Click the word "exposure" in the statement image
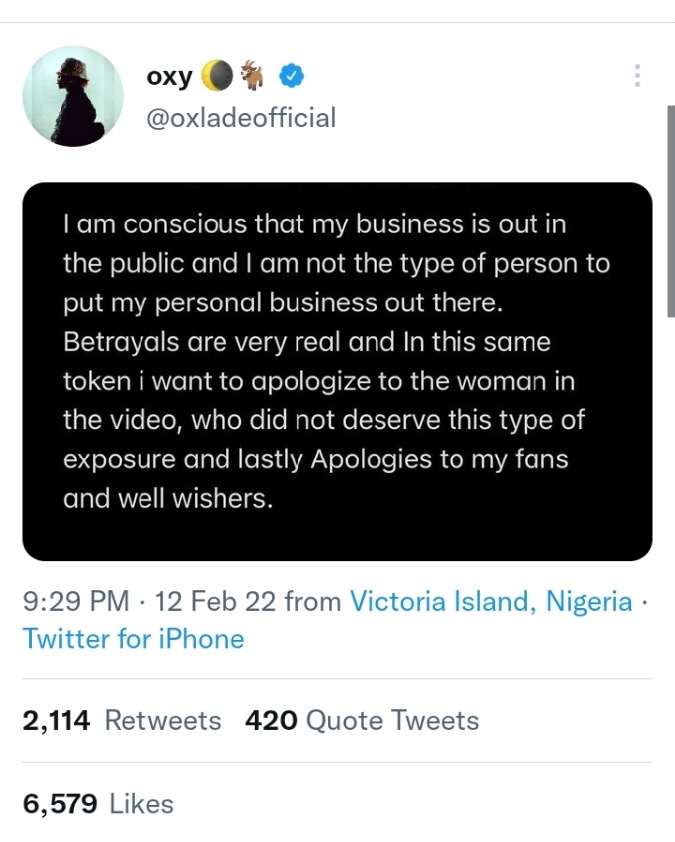This screenshot has width=675, height=842. (115, 459)
